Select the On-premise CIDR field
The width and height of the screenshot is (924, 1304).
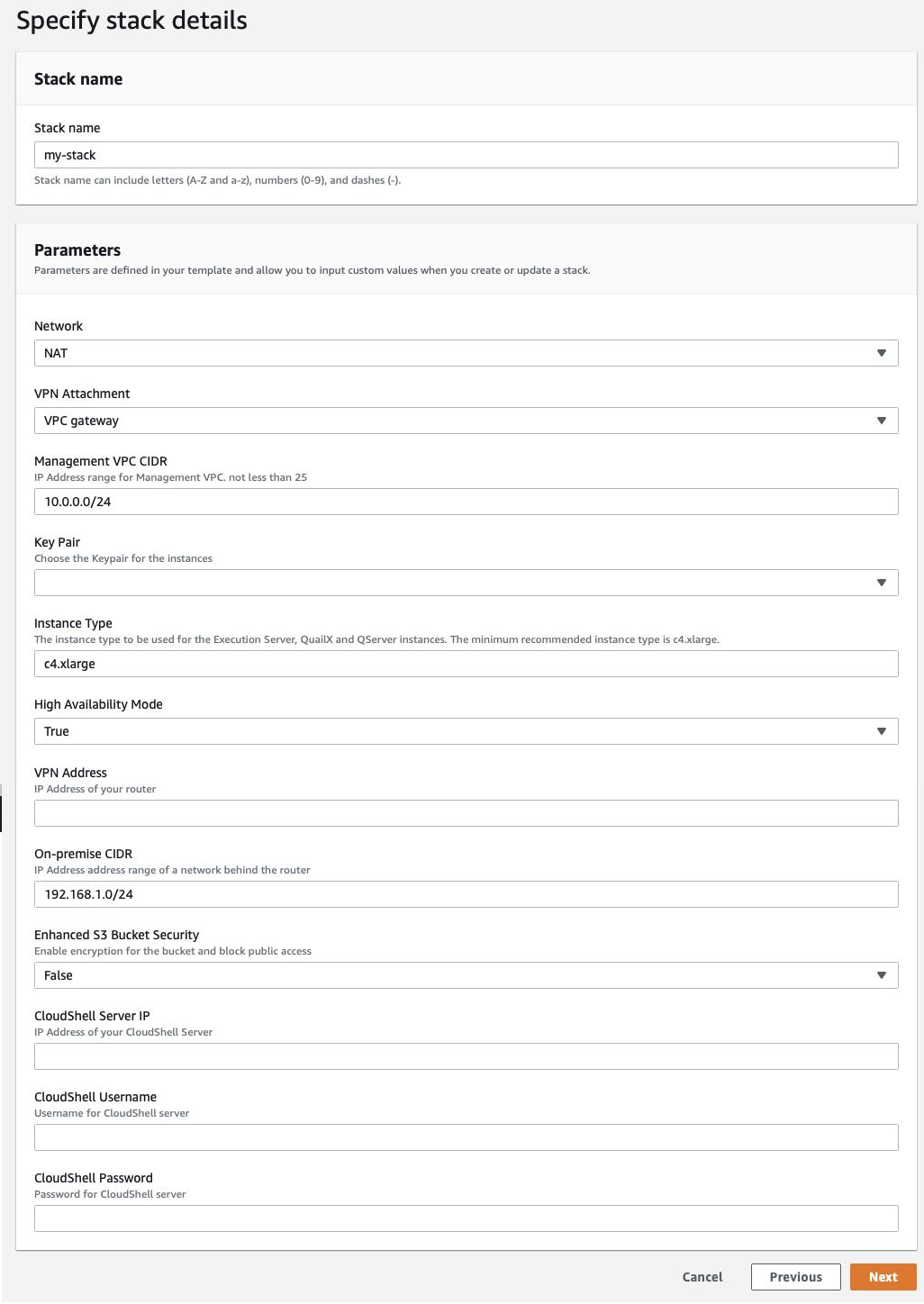coord(466,894)
